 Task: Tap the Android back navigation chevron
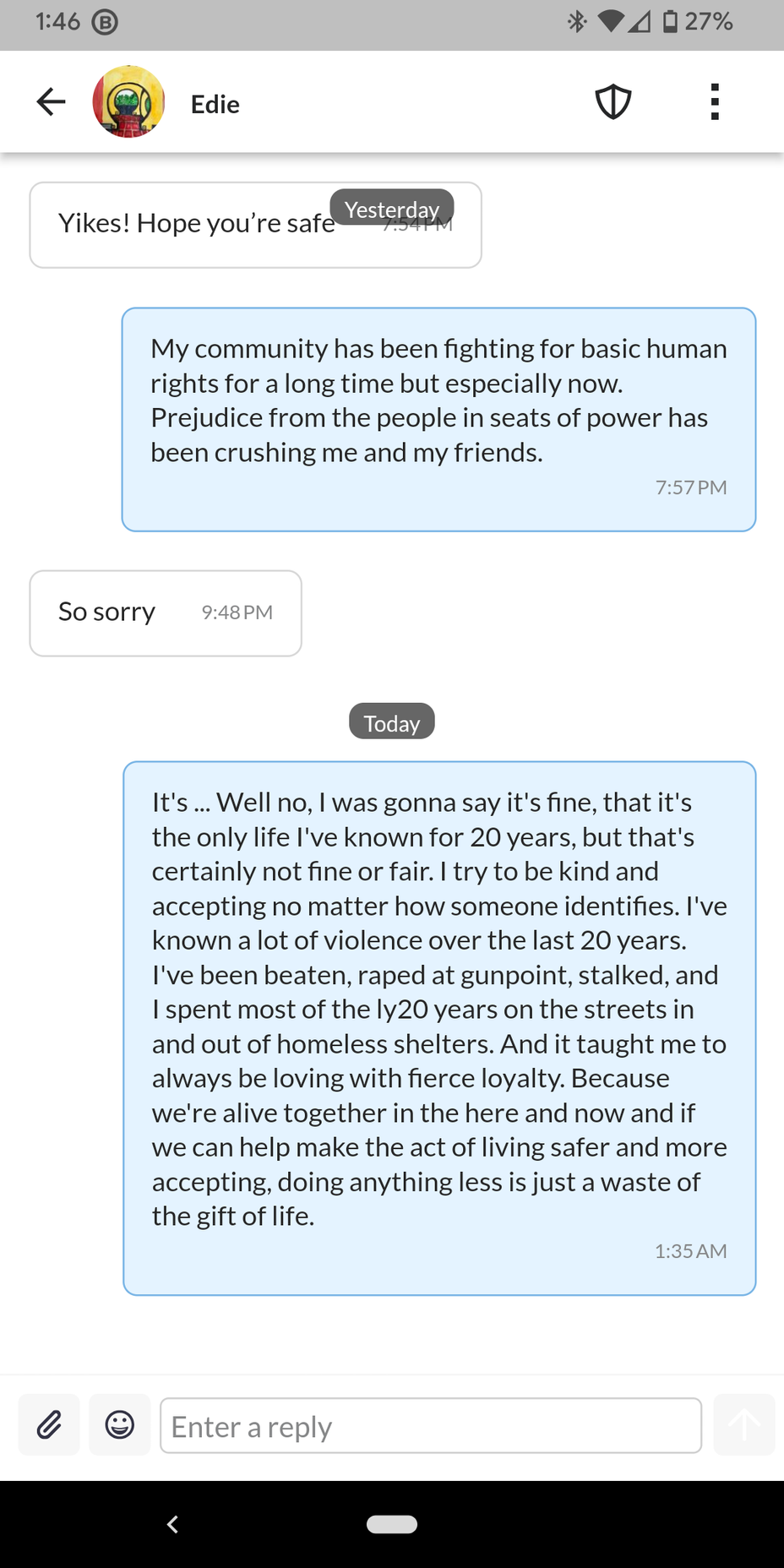172,1524
